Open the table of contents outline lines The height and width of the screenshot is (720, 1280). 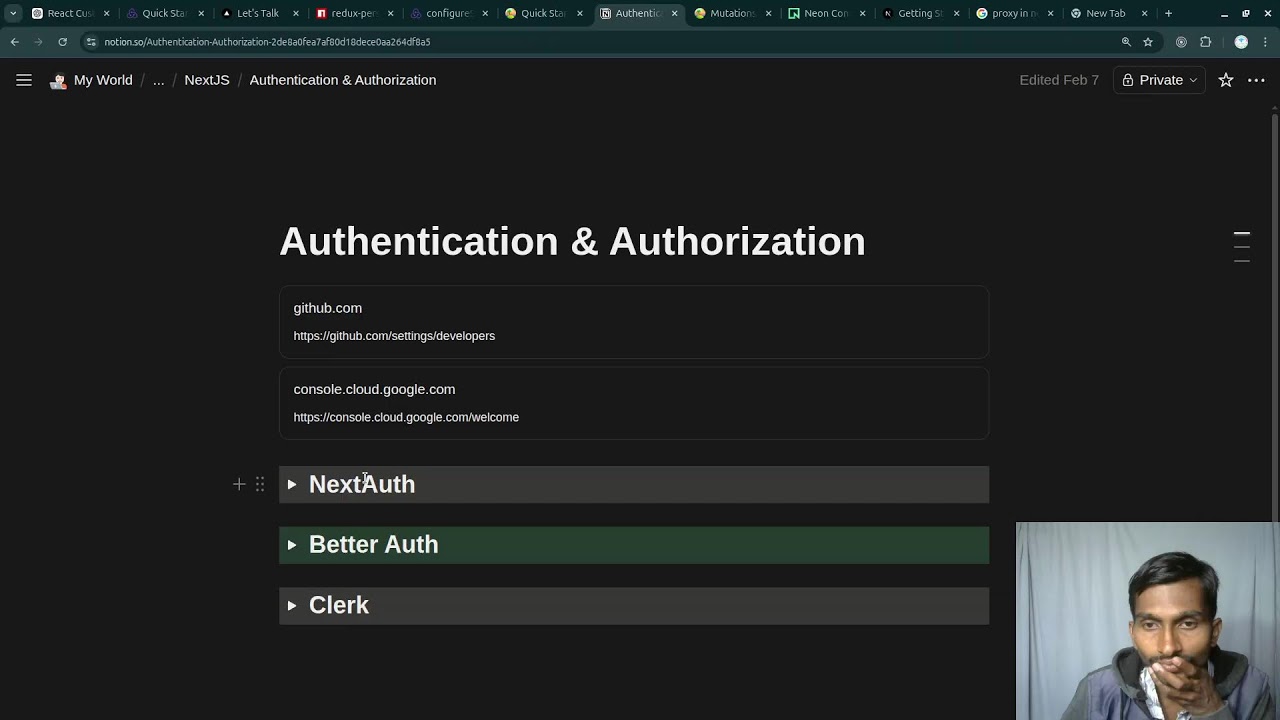tap(1242, 247)
